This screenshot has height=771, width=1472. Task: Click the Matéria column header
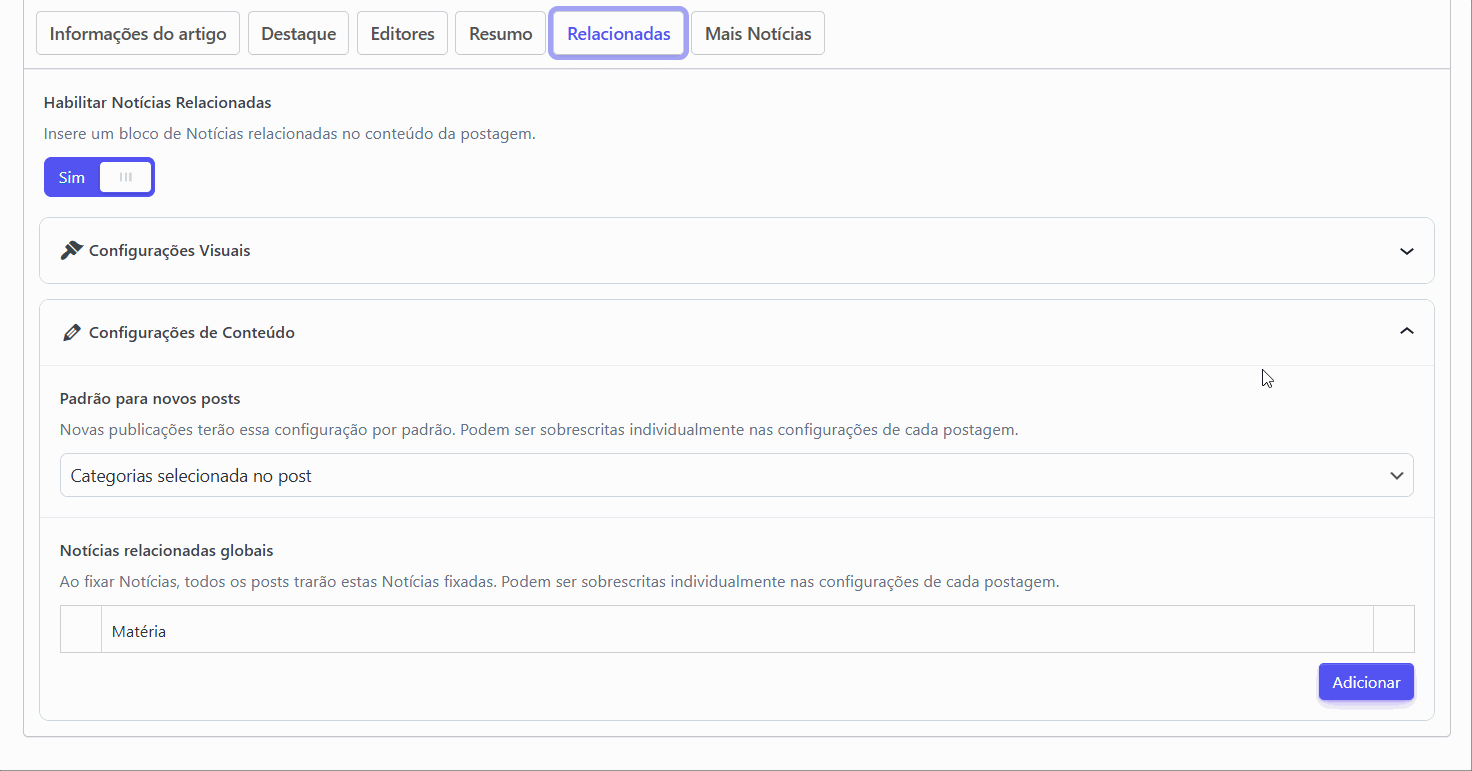coord(139,631)
